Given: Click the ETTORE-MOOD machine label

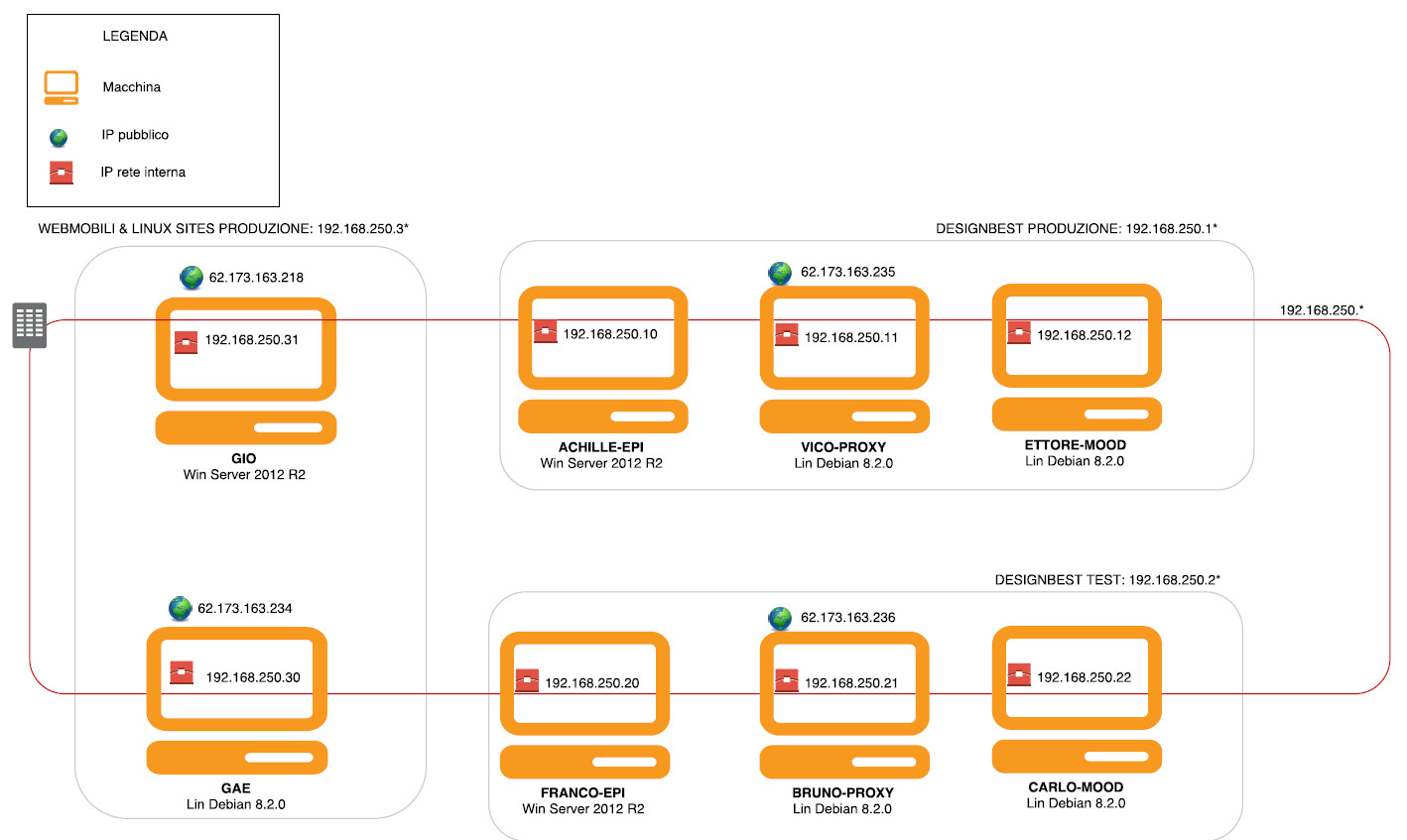Looking at the screenshot, I should pos(1075,445).
